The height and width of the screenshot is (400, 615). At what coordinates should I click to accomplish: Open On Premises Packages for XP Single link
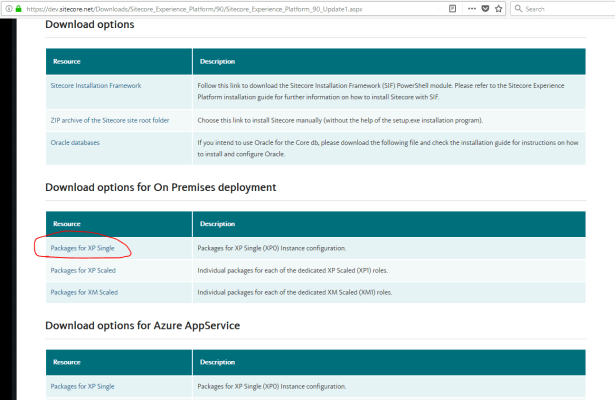[x=82, y=248]
